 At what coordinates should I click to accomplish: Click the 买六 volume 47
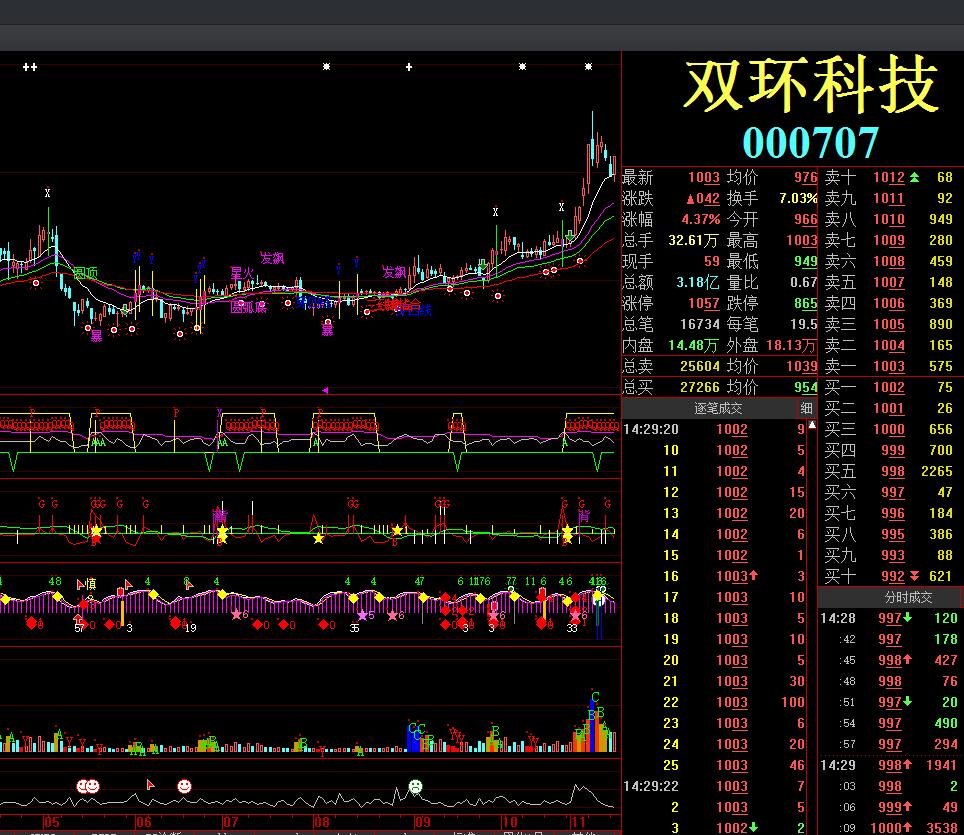click(x=945, y=492)
